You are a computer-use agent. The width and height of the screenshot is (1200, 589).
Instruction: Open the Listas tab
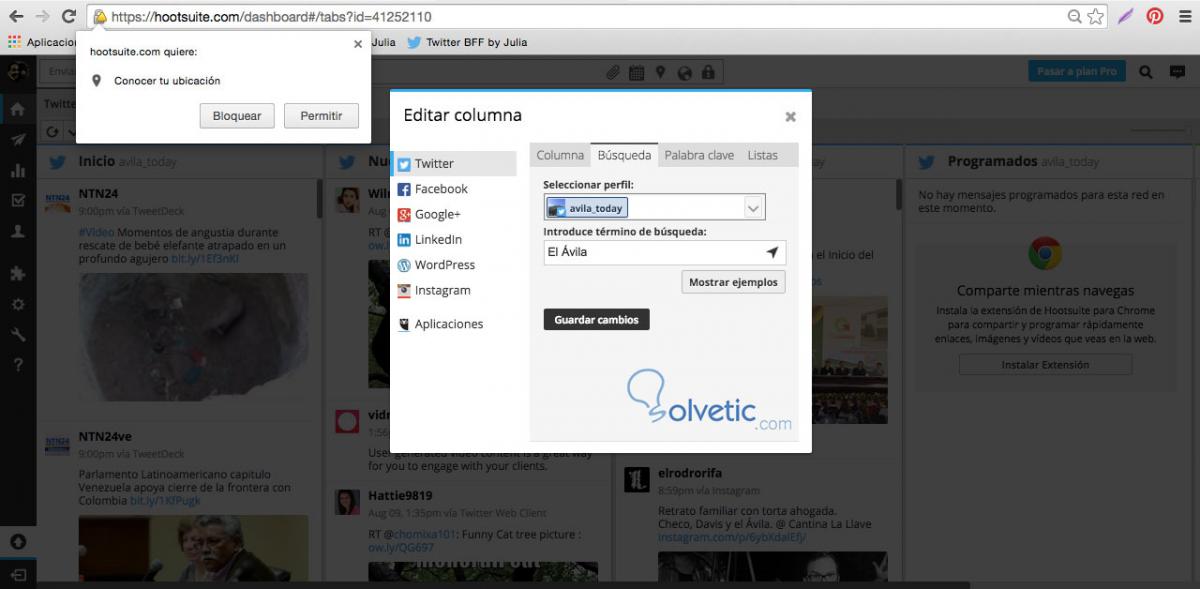coord(762,155)
